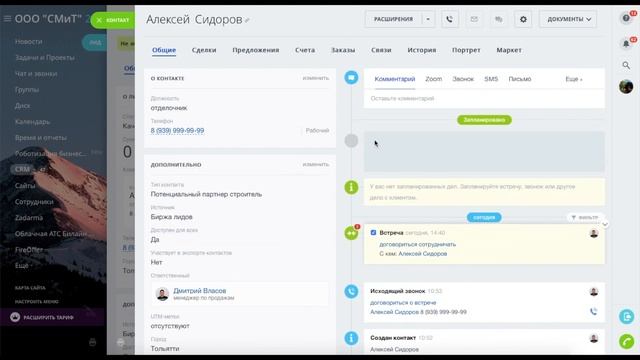Click the expand tariff icon
The width and height of the screenshot is (640, 360).
coord(15,317)
